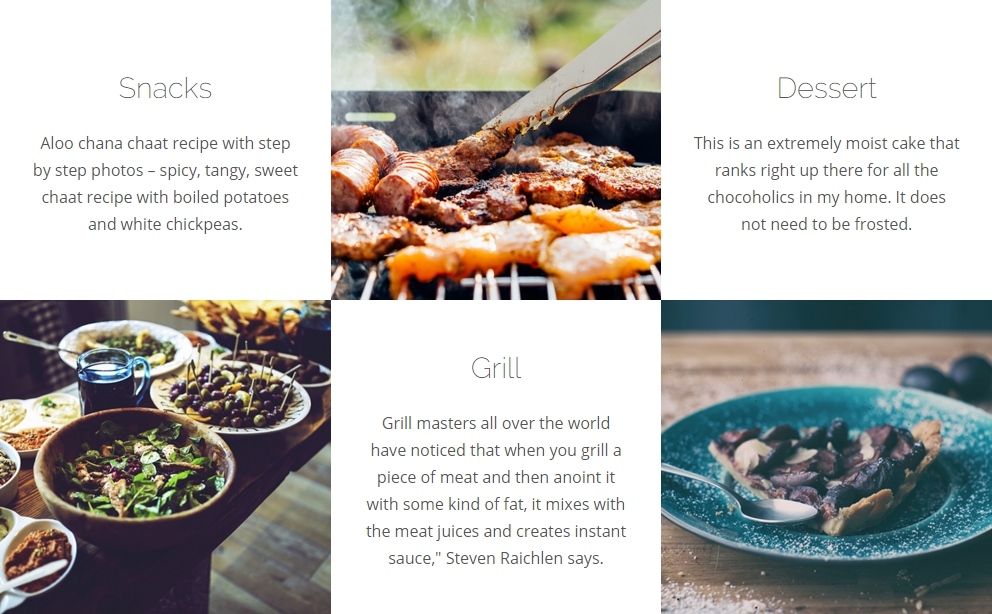Open the dessert tart plate photo

tap(826, 457)
